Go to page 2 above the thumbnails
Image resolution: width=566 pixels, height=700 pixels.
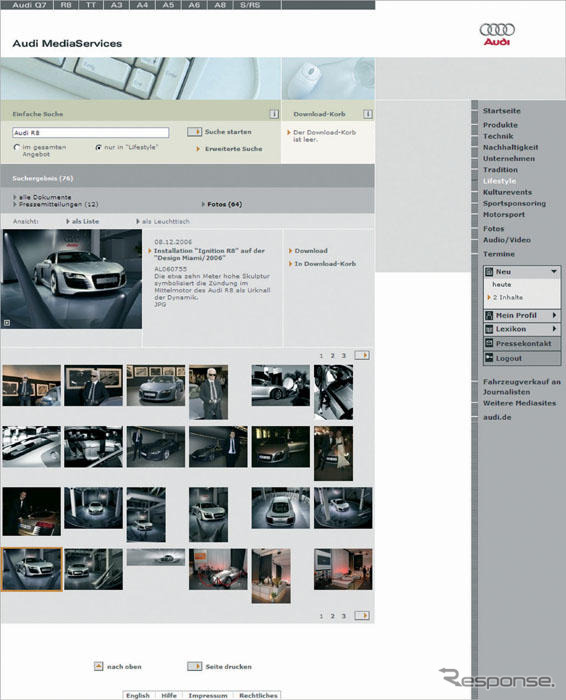pos(332,355)
